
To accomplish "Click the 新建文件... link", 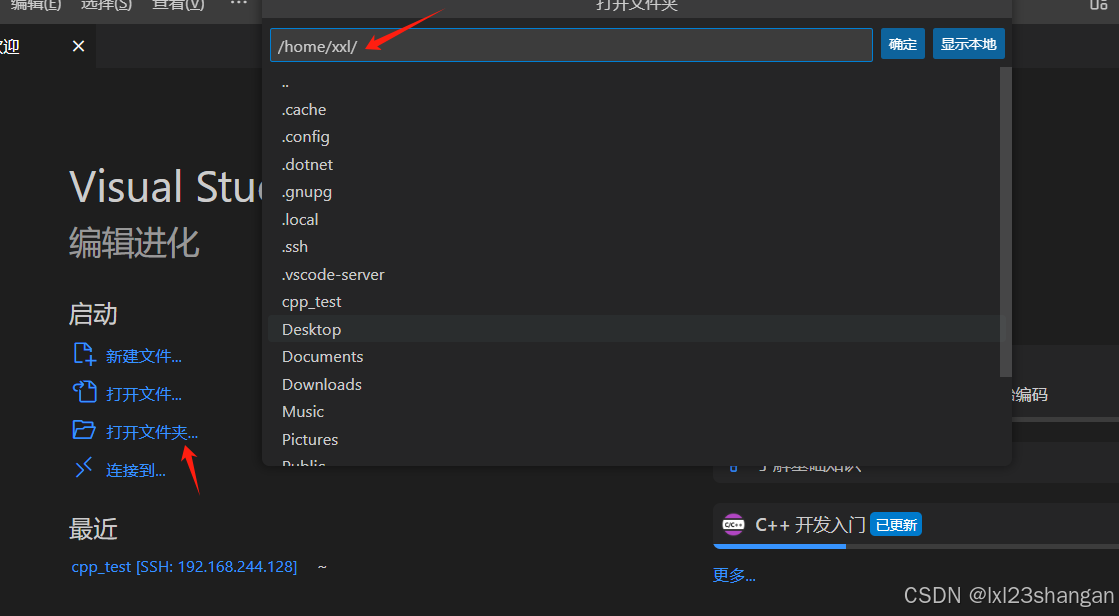I will tap(143, 356).
